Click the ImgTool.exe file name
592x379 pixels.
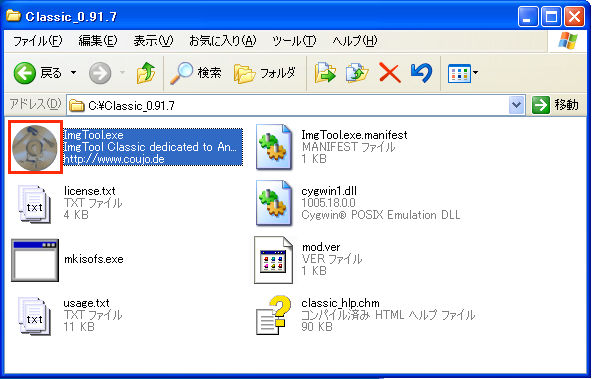94,135
